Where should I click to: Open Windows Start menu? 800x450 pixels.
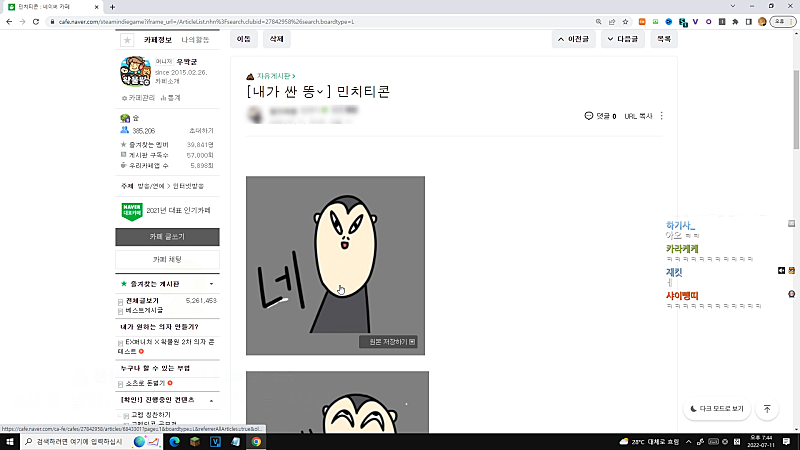point(10,442)
